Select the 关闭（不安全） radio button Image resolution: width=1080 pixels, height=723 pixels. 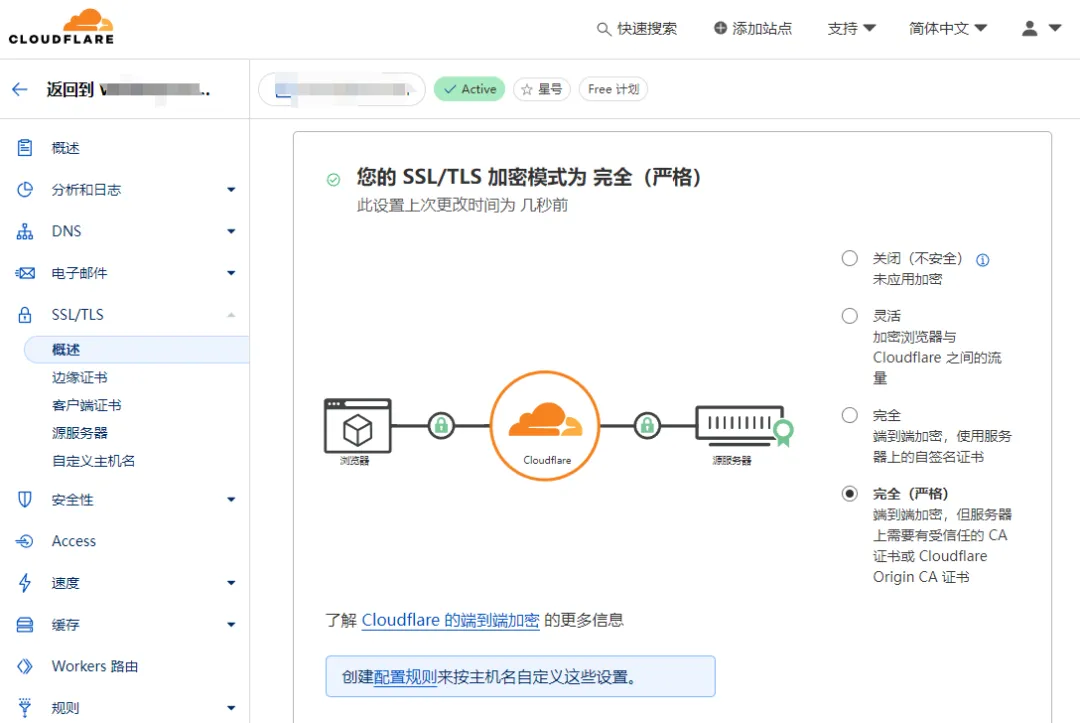[849, 258]
